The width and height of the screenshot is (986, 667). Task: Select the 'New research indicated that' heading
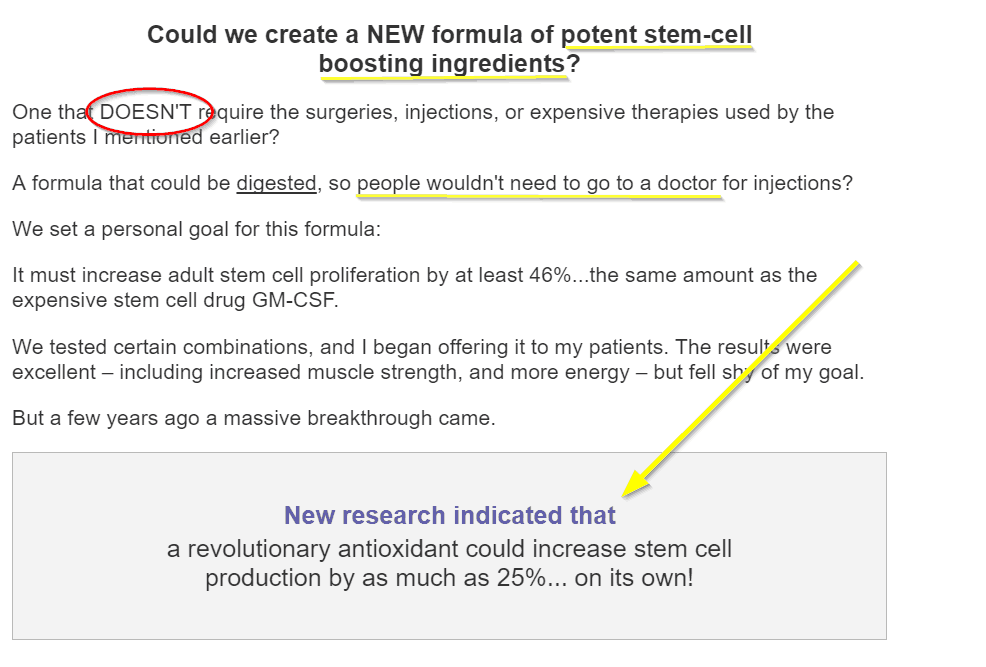[450, 515]
